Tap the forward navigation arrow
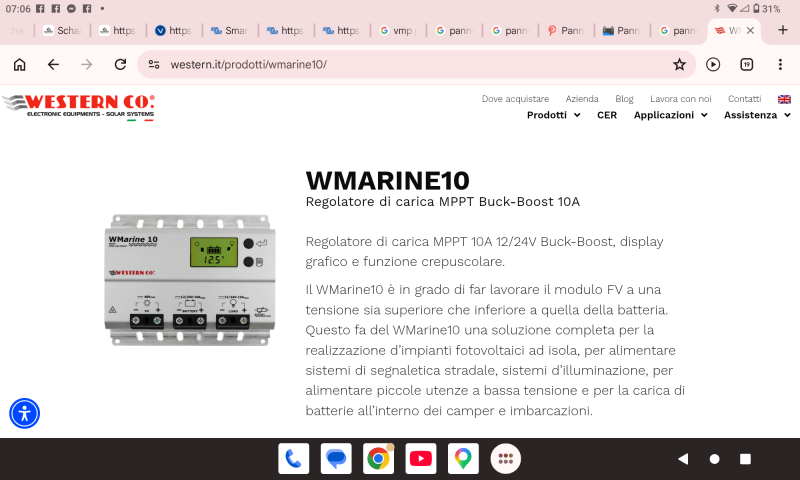Viewport: 800px width, 480px height. (87, 65)
